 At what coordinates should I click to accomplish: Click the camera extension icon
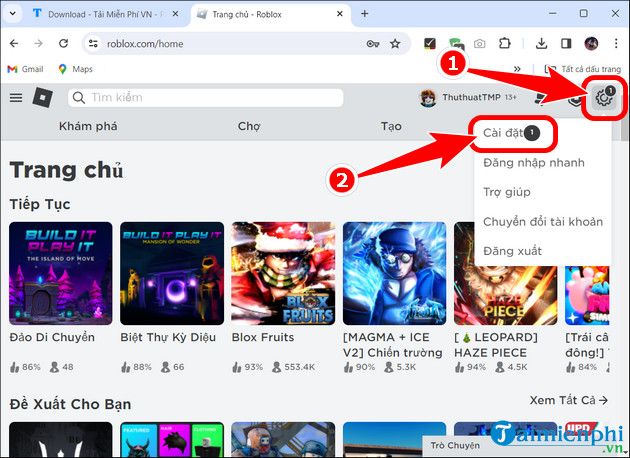[479, 43]
